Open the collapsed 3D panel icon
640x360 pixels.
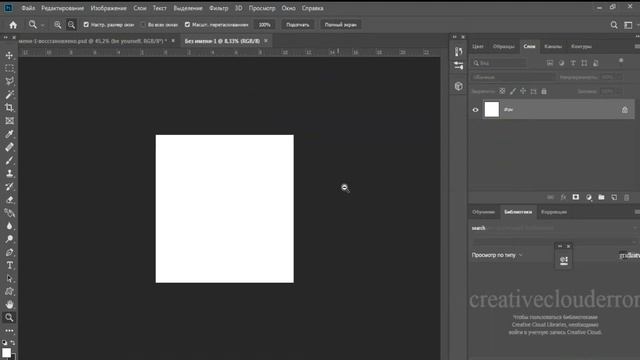tap(458, 86)
